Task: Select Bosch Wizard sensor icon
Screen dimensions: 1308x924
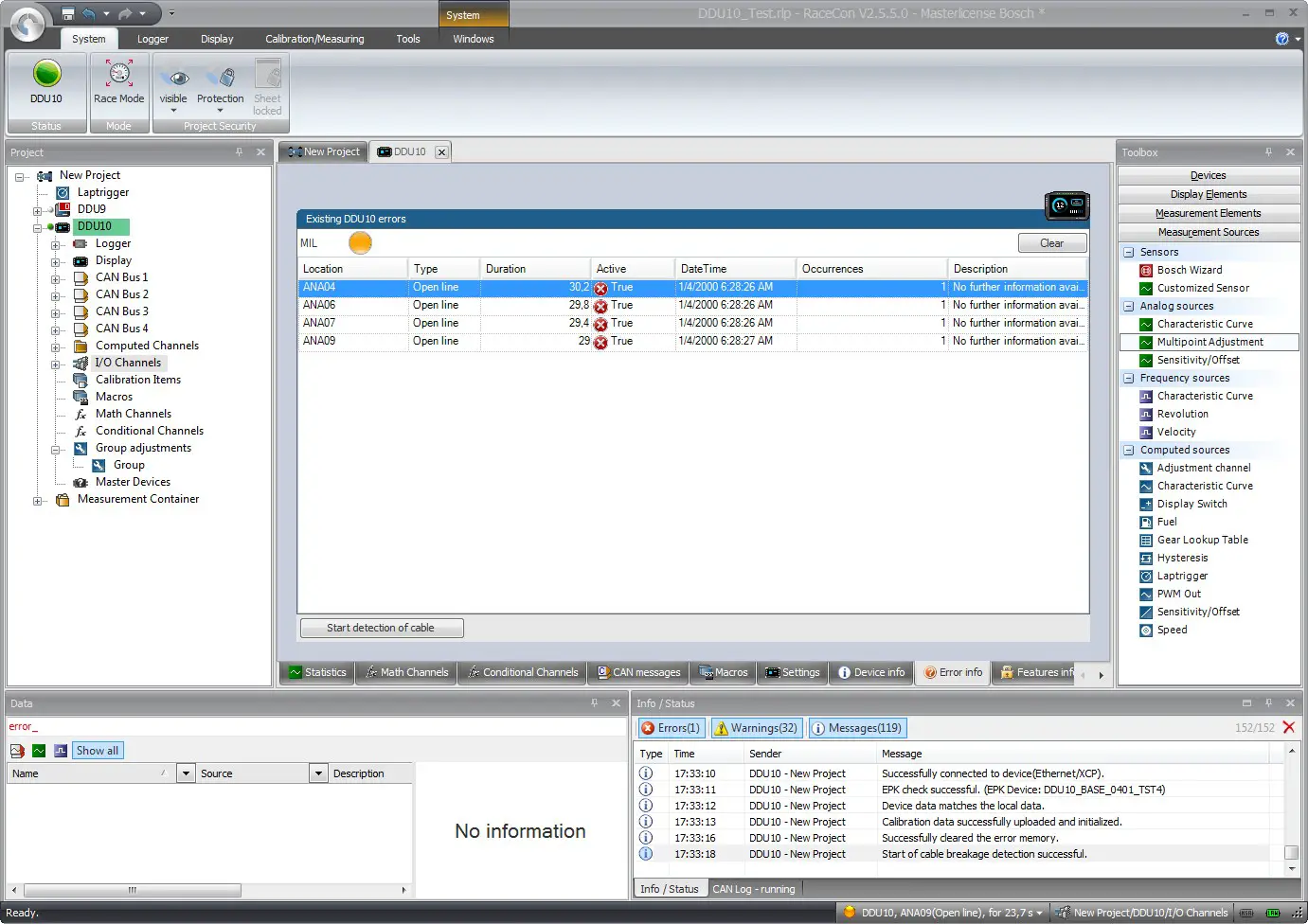Action: [x=1146, y=270]
